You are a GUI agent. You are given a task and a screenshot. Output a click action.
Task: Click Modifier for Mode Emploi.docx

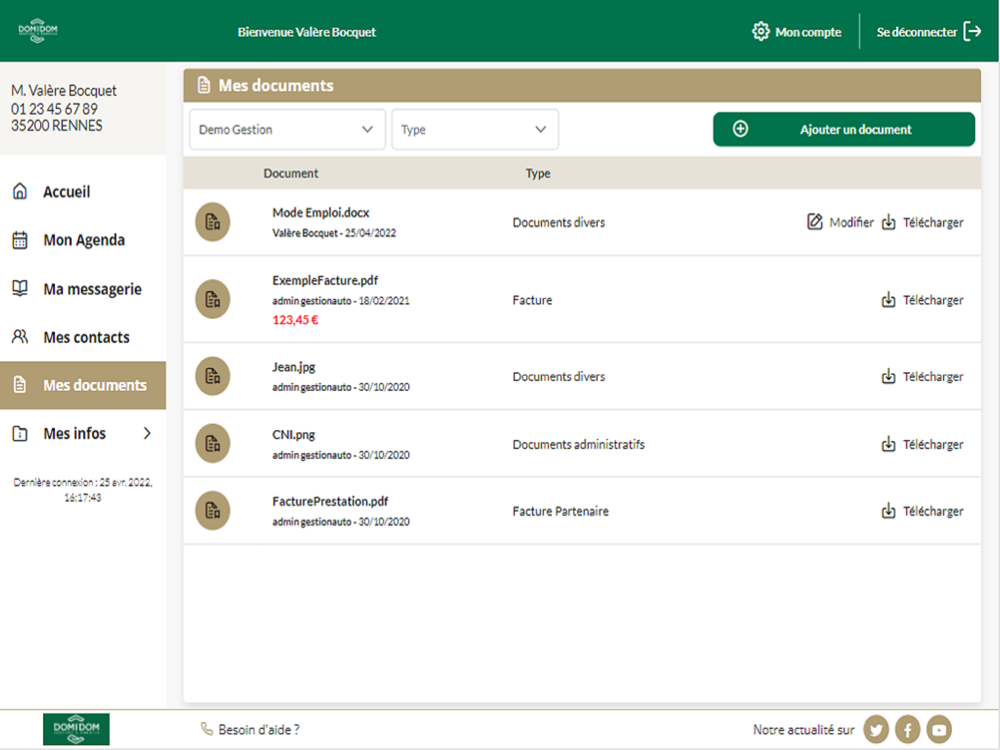pos(851,222)
